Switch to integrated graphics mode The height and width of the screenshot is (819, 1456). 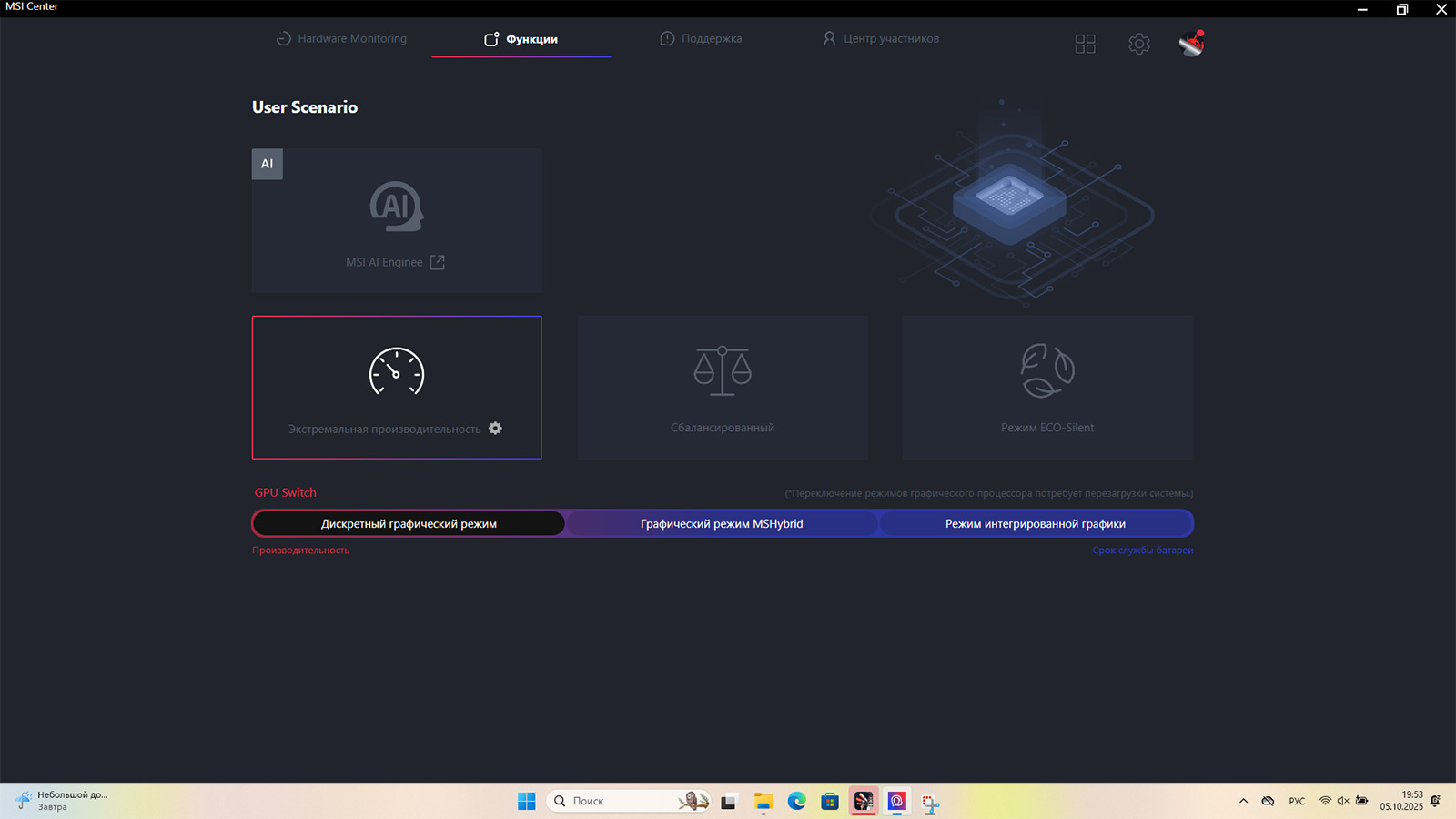click(x=1035, y=523)
